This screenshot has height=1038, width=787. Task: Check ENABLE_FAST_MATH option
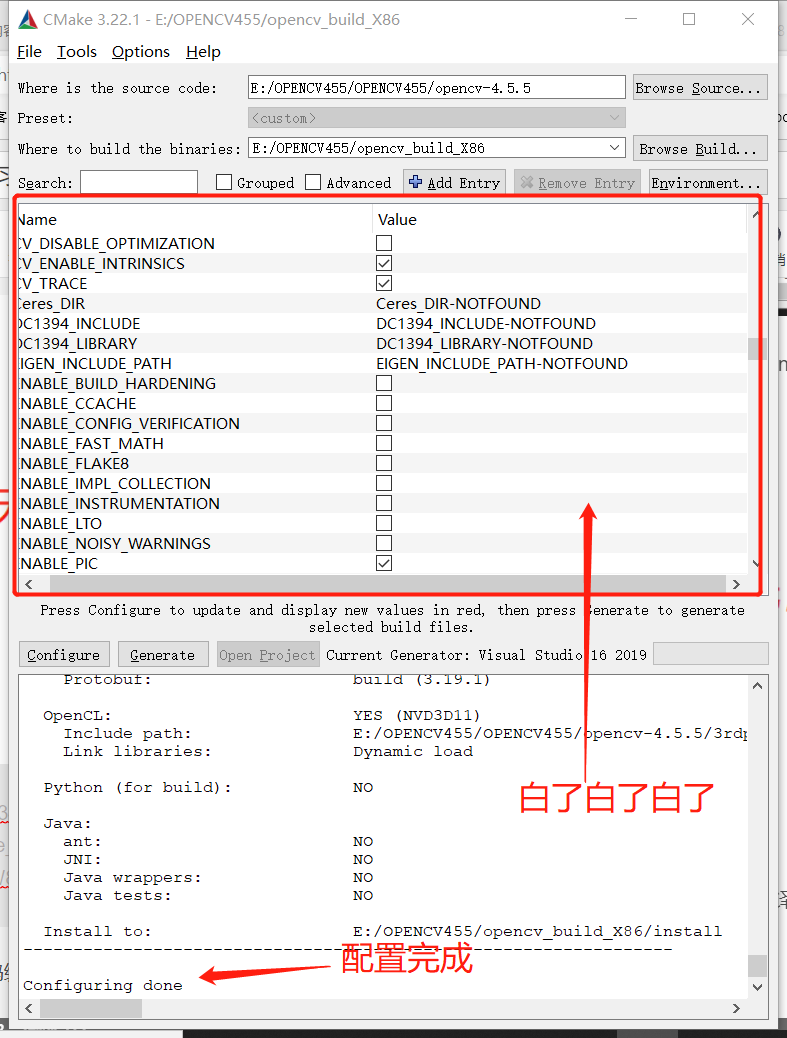[384, 443]
